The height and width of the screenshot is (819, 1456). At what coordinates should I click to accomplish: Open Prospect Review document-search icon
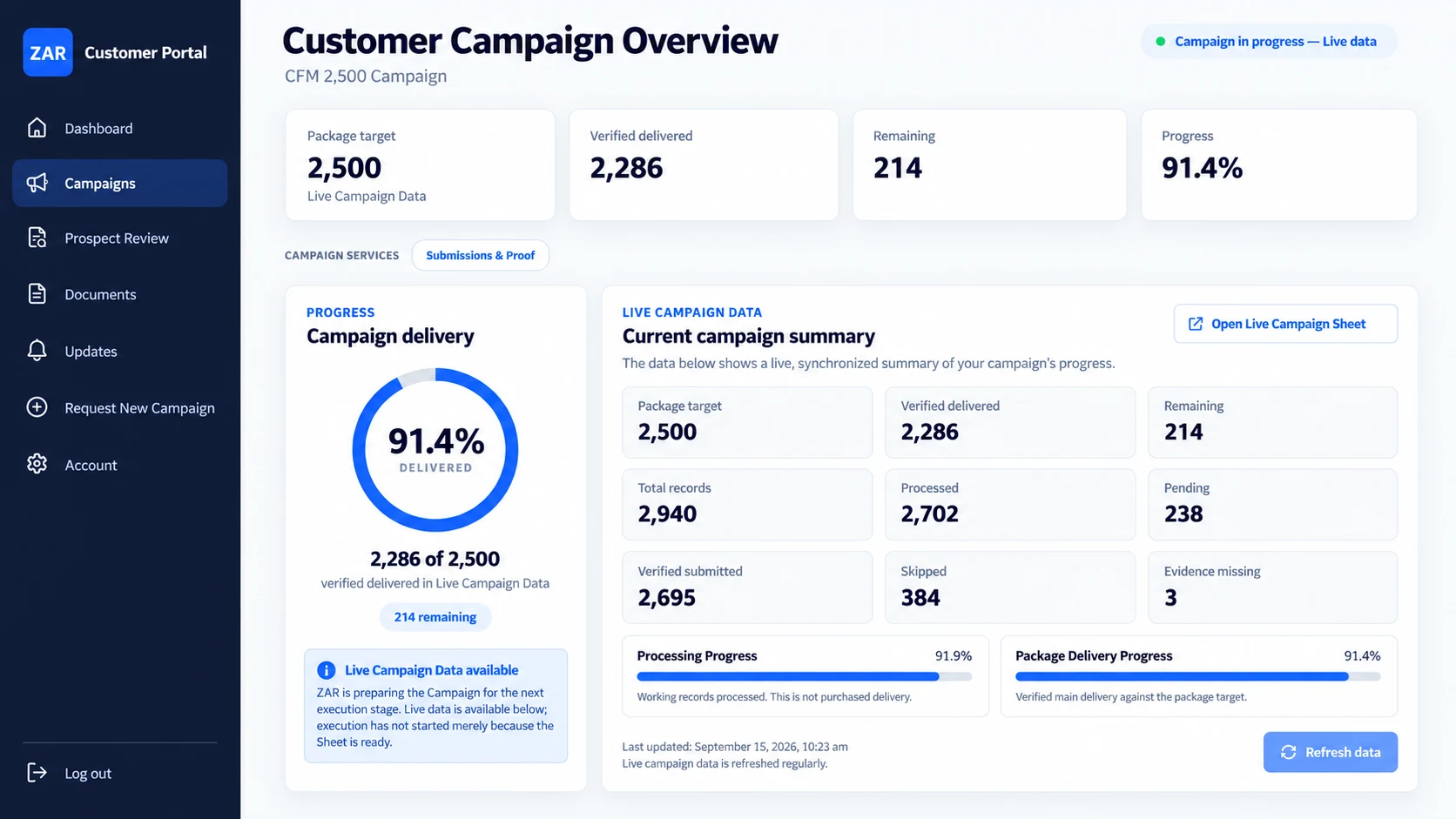[37, 238]
